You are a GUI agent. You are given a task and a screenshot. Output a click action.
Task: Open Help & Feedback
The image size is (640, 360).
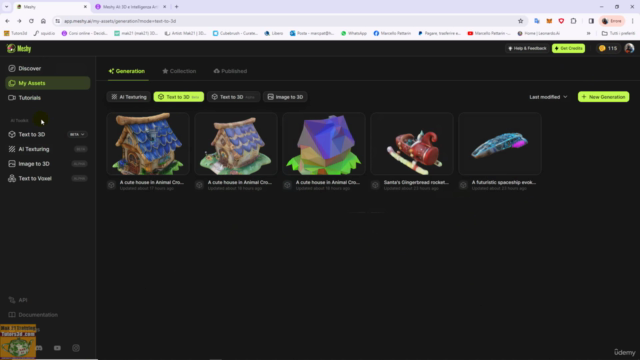527,49
